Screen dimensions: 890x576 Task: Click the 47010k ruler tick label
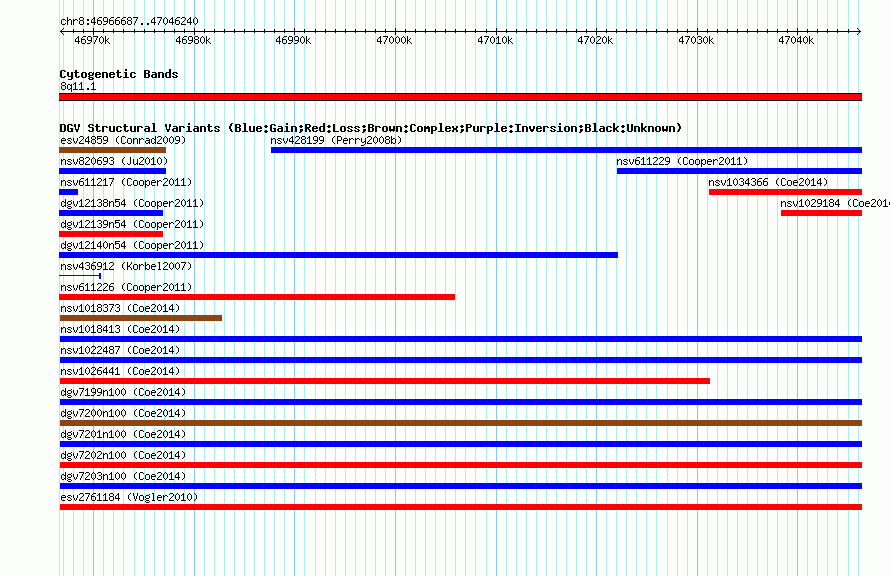coord(495,40)
